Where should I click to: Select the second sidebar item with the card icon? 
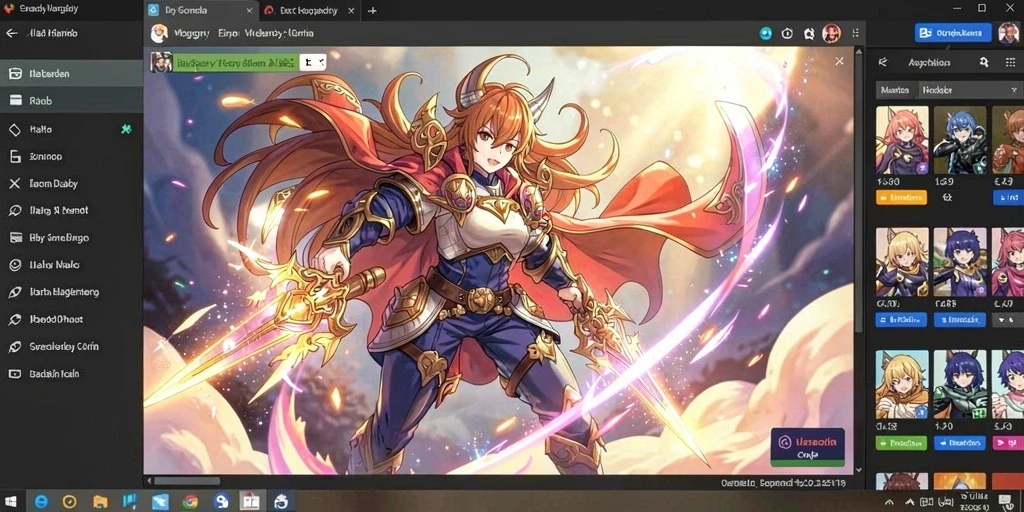[71, 101]
